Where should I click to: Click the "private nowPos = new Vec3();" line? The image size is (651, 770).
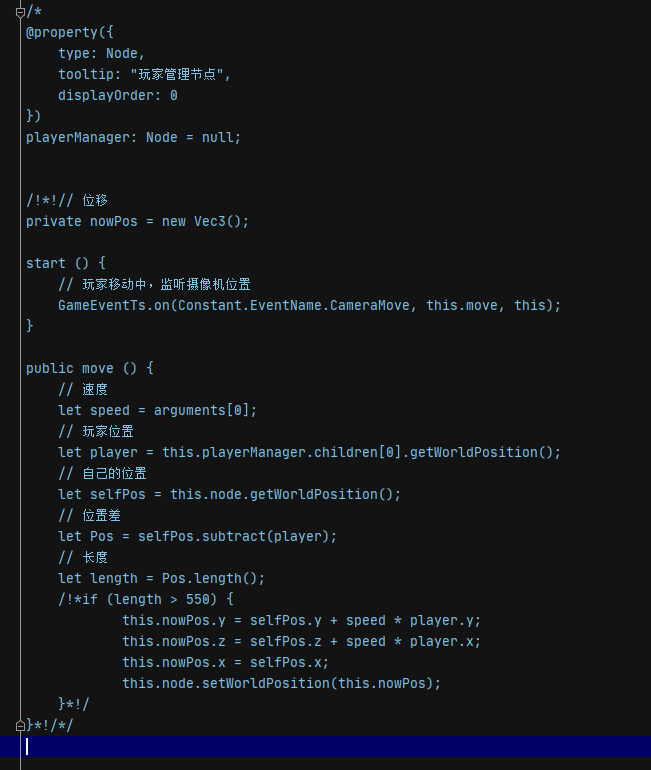(137, 221)
